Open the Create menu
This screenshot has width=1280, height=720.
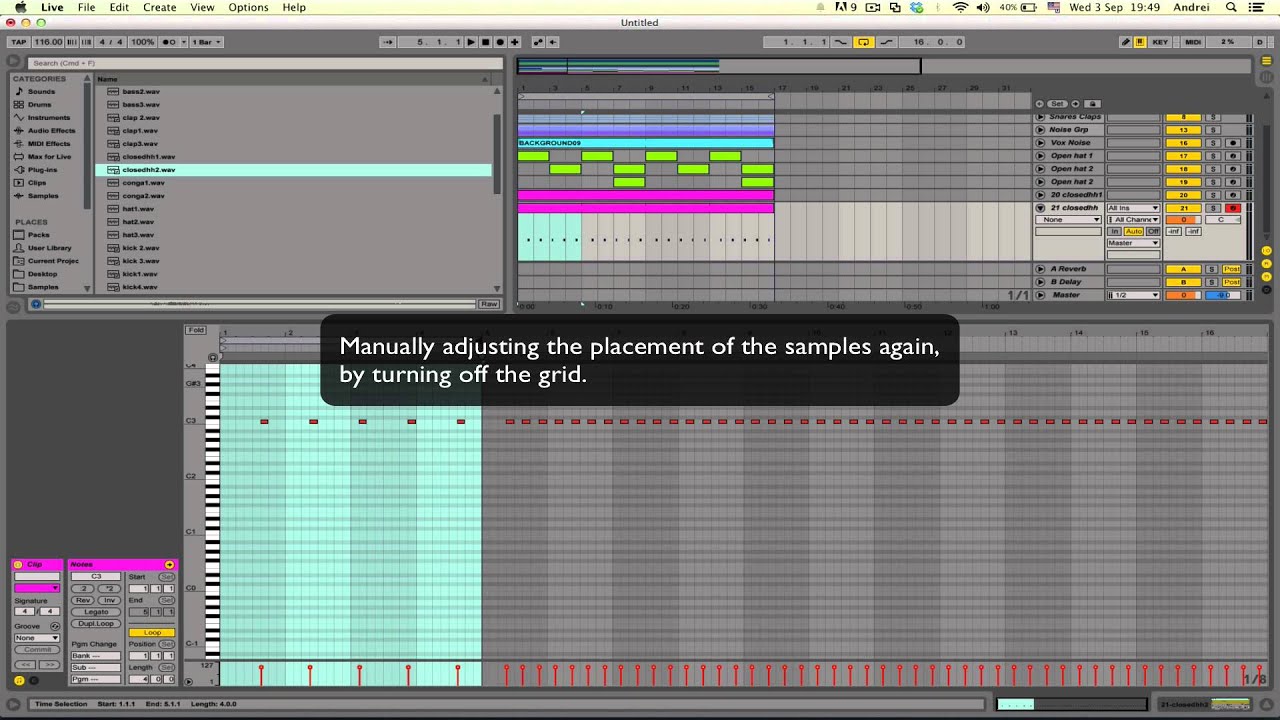pyautogui.click(x=160, y=7)
